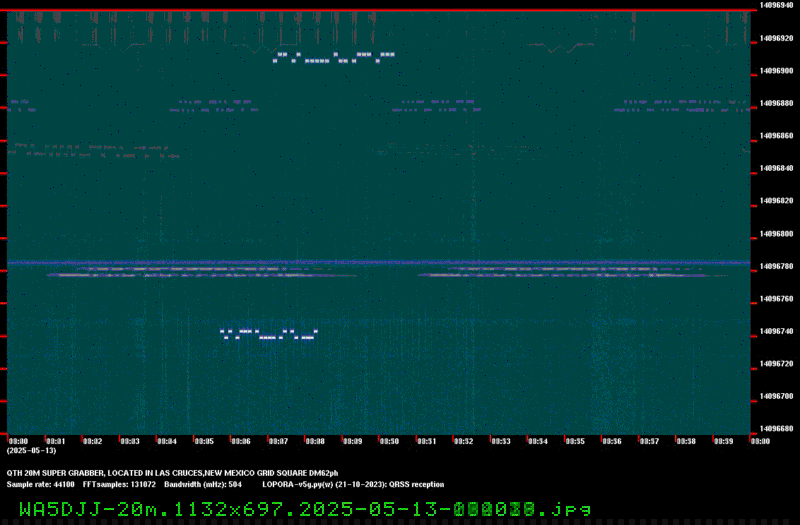Viewport: 800px width, 525px height.
Task: Click the 14096780 frequency label
Action: point(777,266)
